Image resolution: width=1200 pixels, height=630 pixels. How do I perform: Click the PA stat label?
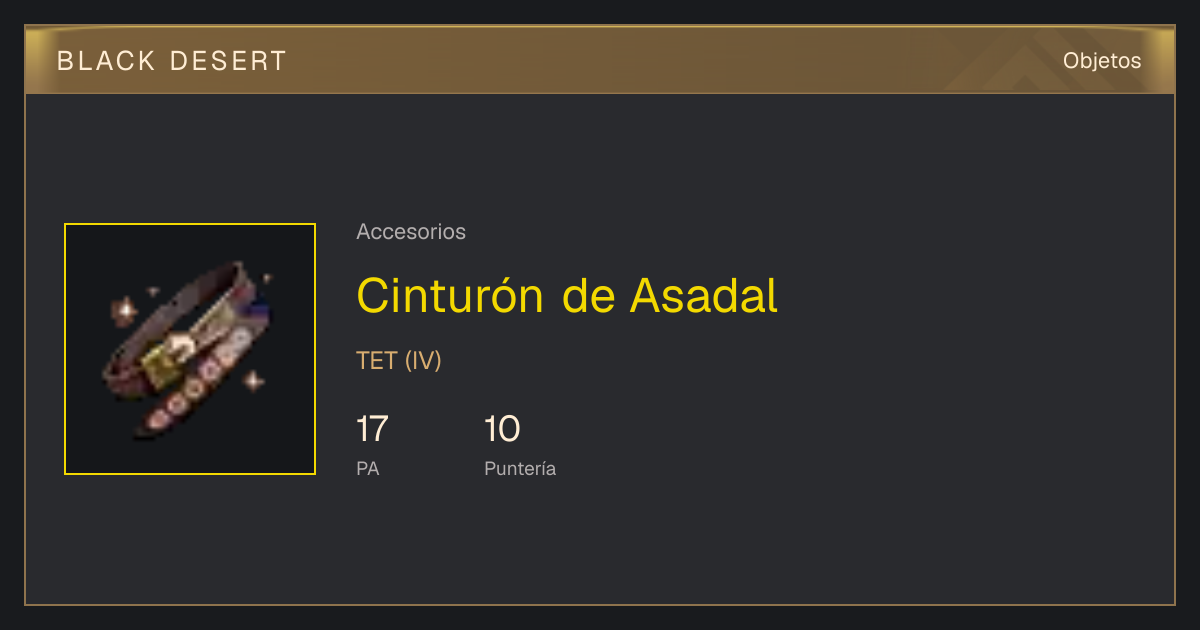[368, 468]
